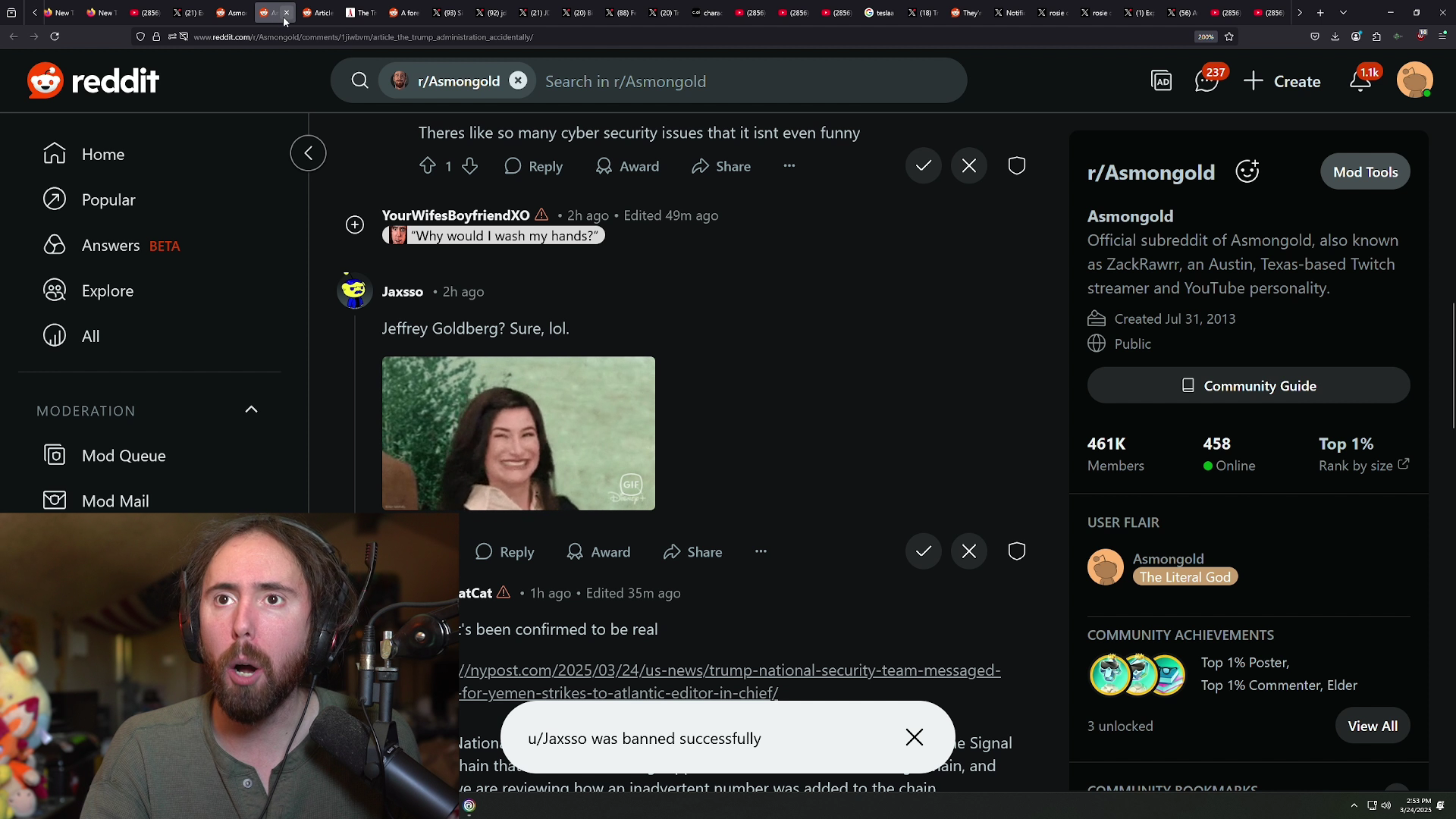Click the address bar URL
This screenshot has width=1456, height=819.
point(363,37)
